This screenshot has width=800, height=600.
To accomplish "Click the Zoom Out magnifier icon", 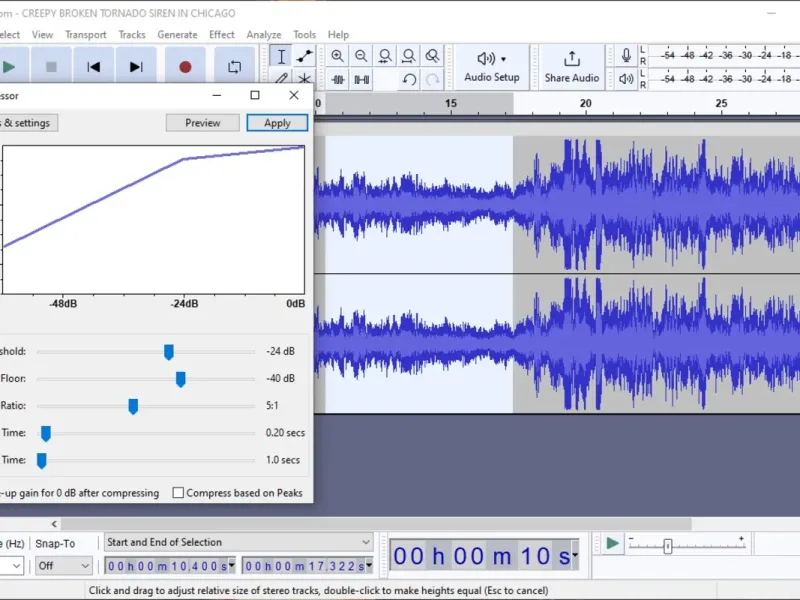I will click(x=361, y=56).
